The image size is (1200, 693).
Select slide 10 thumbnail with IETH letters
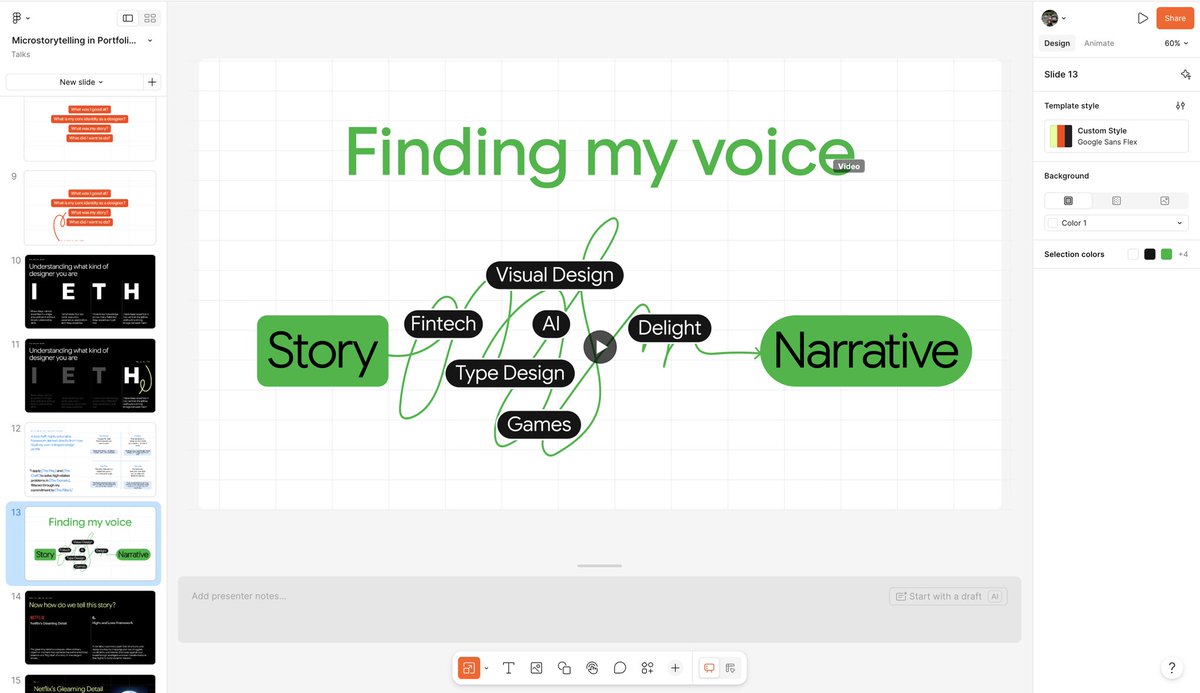pyautogui.click(x=90, y=291)
